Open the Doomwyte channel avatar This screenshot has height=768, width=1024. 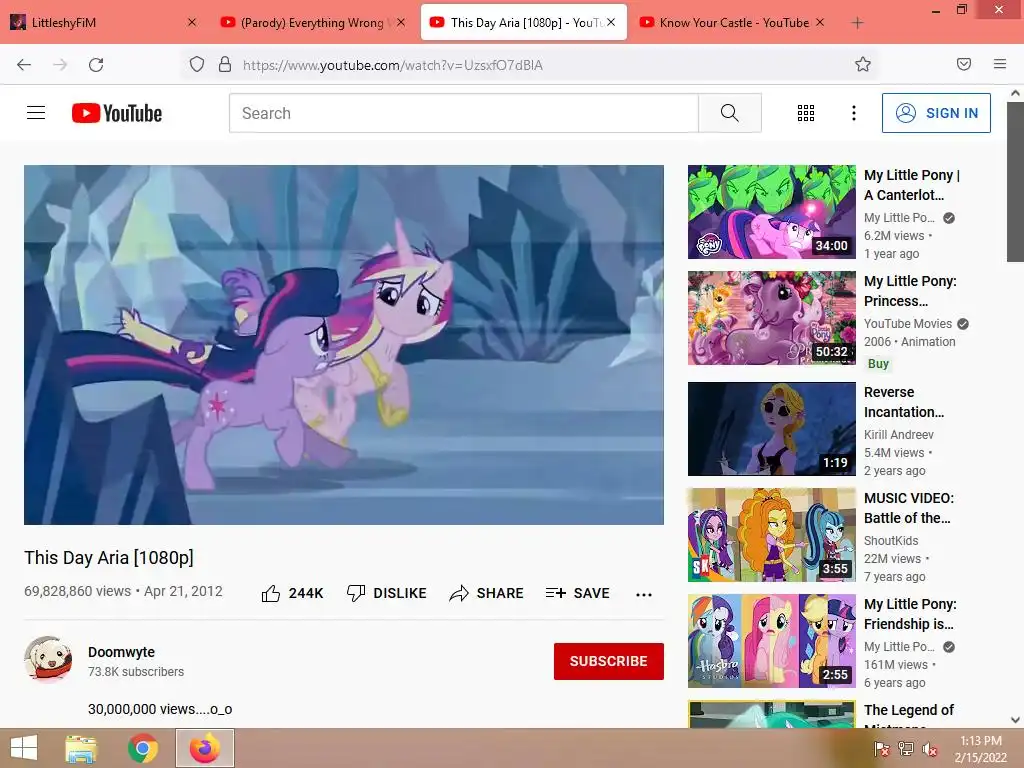48,660
